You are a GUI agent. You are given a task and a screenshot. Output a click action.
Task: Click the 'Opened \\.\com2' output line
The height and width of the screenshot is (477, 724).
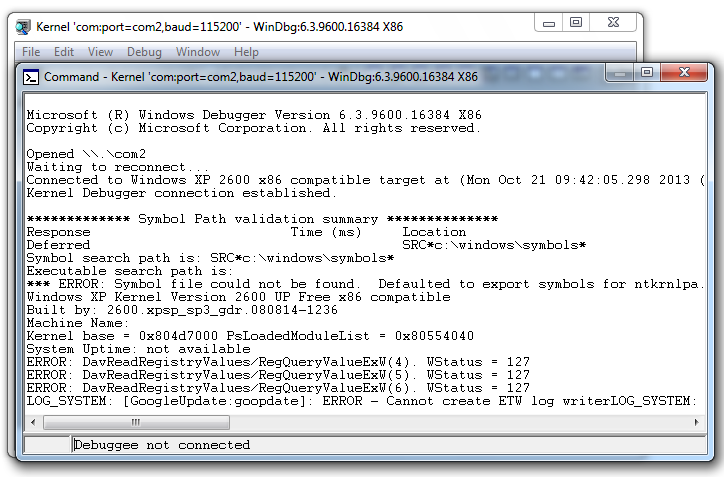pyautogui.click(x=86, y=154)
